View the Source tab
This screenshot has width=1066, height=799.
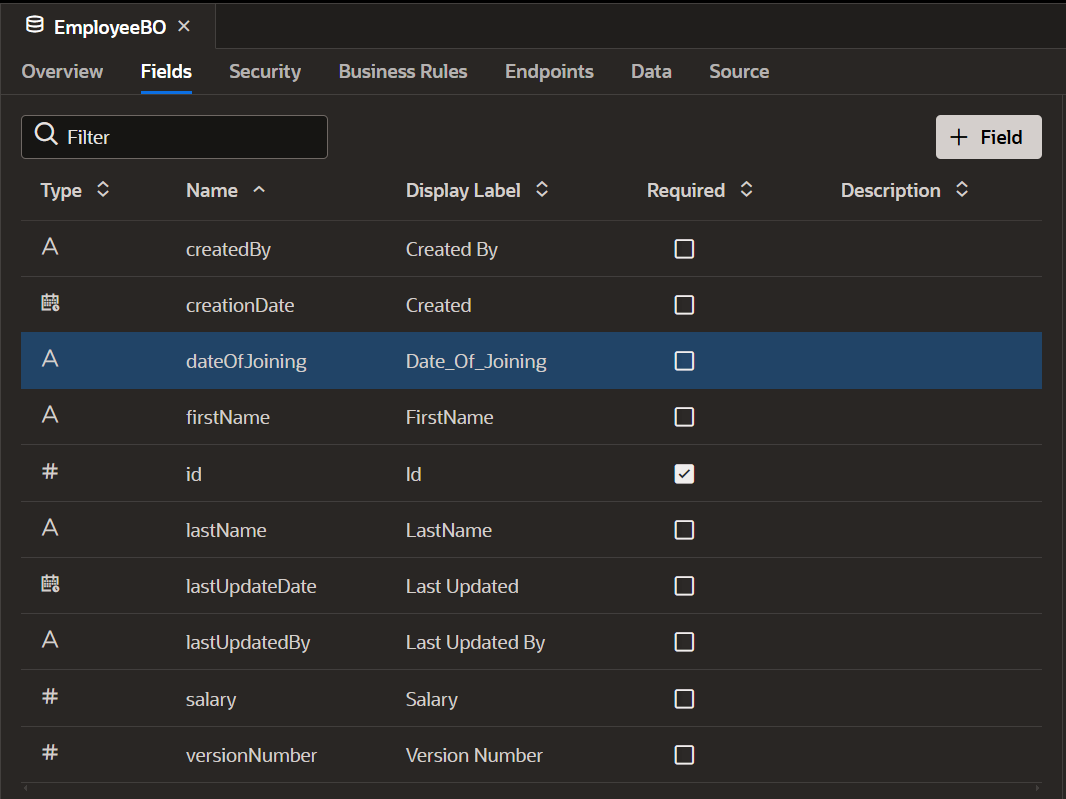[739, 71]
